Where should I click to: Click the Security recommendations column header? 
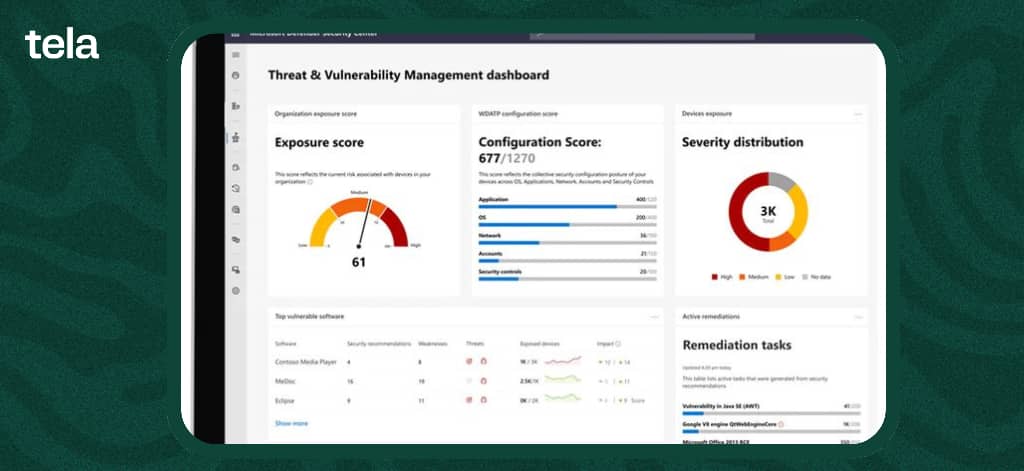pyautogui.click(x=379, y=343)
